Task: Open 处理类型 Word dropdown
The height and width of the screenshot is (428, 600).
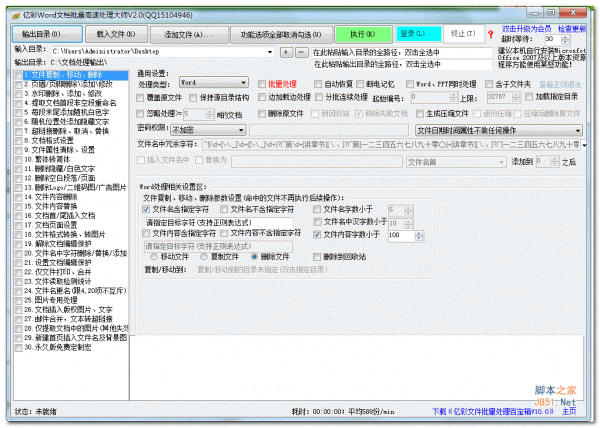Action: pos(214,83)
